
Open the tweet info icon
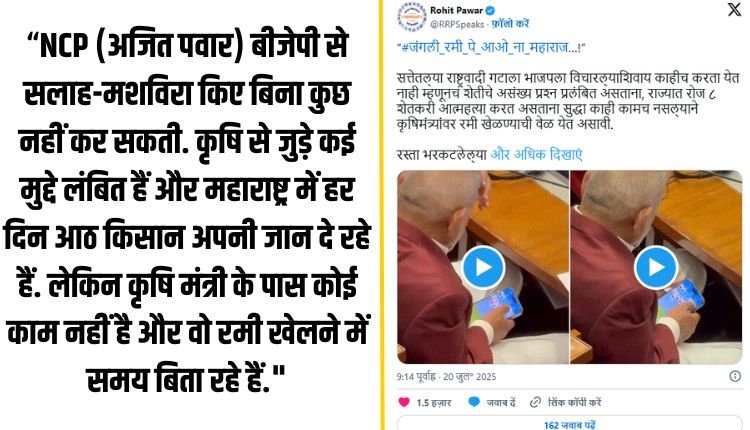click(735, 376)
